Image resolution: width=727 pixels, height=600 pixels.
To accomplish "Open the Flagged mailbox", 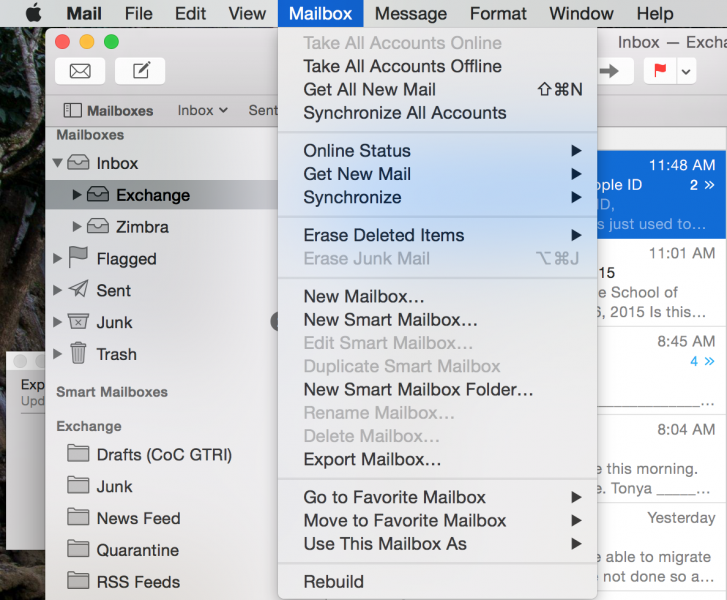I will 125,259.
